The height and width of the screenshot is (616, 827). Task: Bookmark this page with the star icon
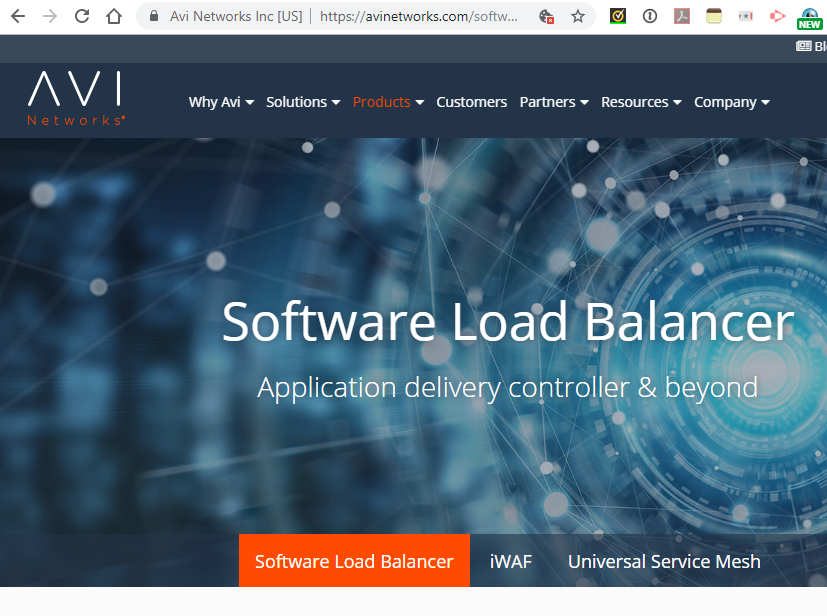click(578, 17)
